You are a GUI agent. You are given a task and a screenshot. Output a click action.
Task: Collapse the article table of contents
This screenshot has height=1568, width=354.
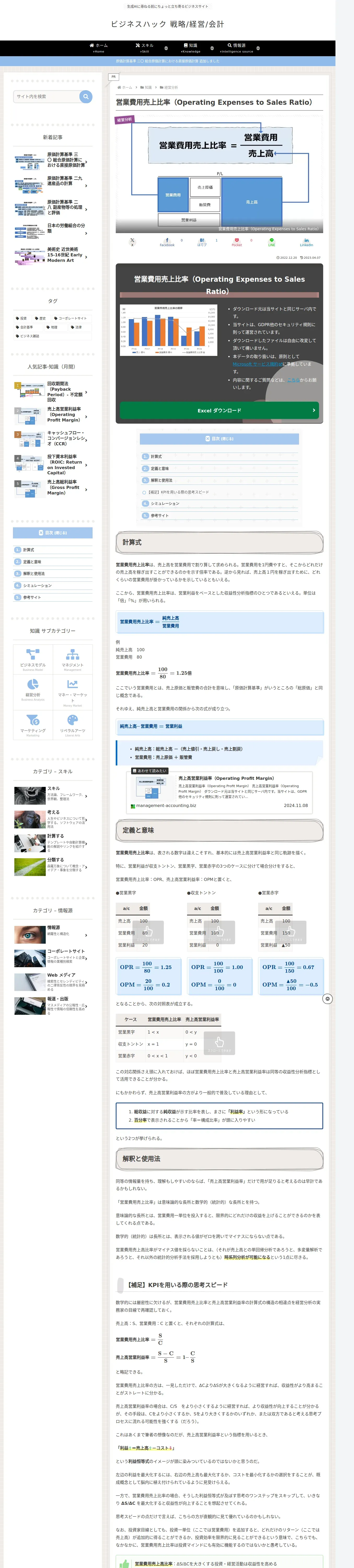pyautogui.click(x=219, y=438)
